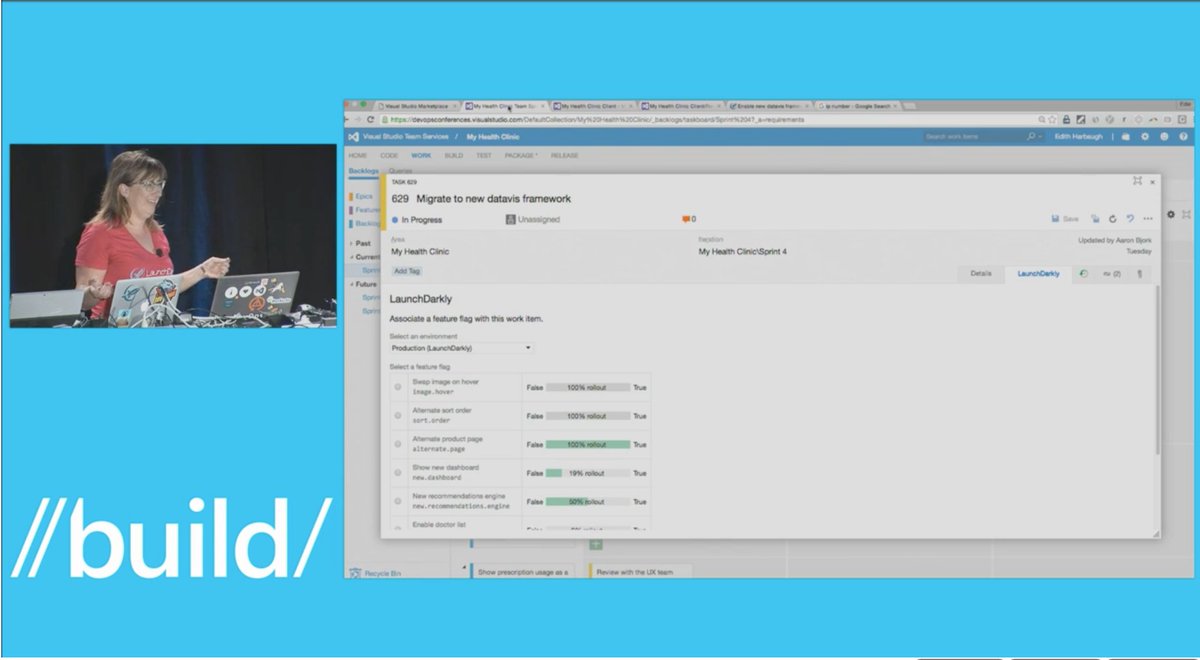
Task: Close the task 629 dialog
Action: point(1153,182)
